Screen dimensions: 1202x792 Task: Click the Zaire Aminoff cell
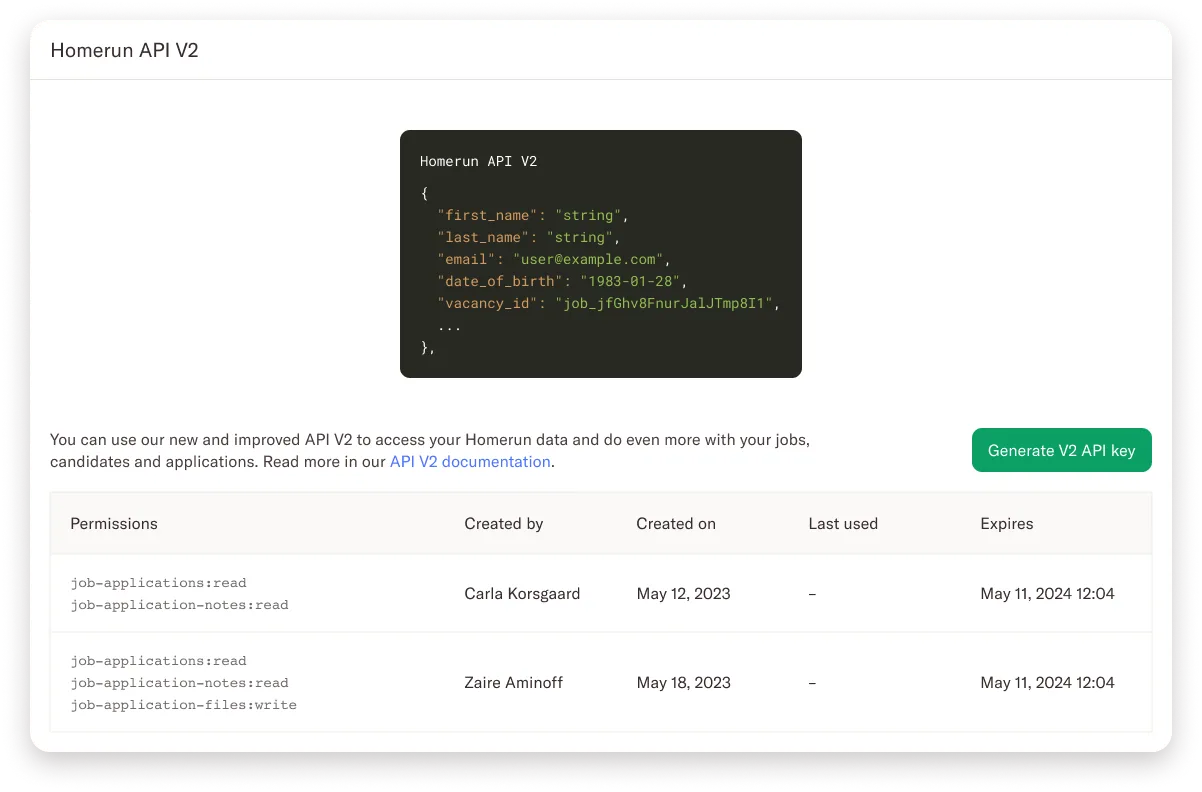tap(513, 683)
